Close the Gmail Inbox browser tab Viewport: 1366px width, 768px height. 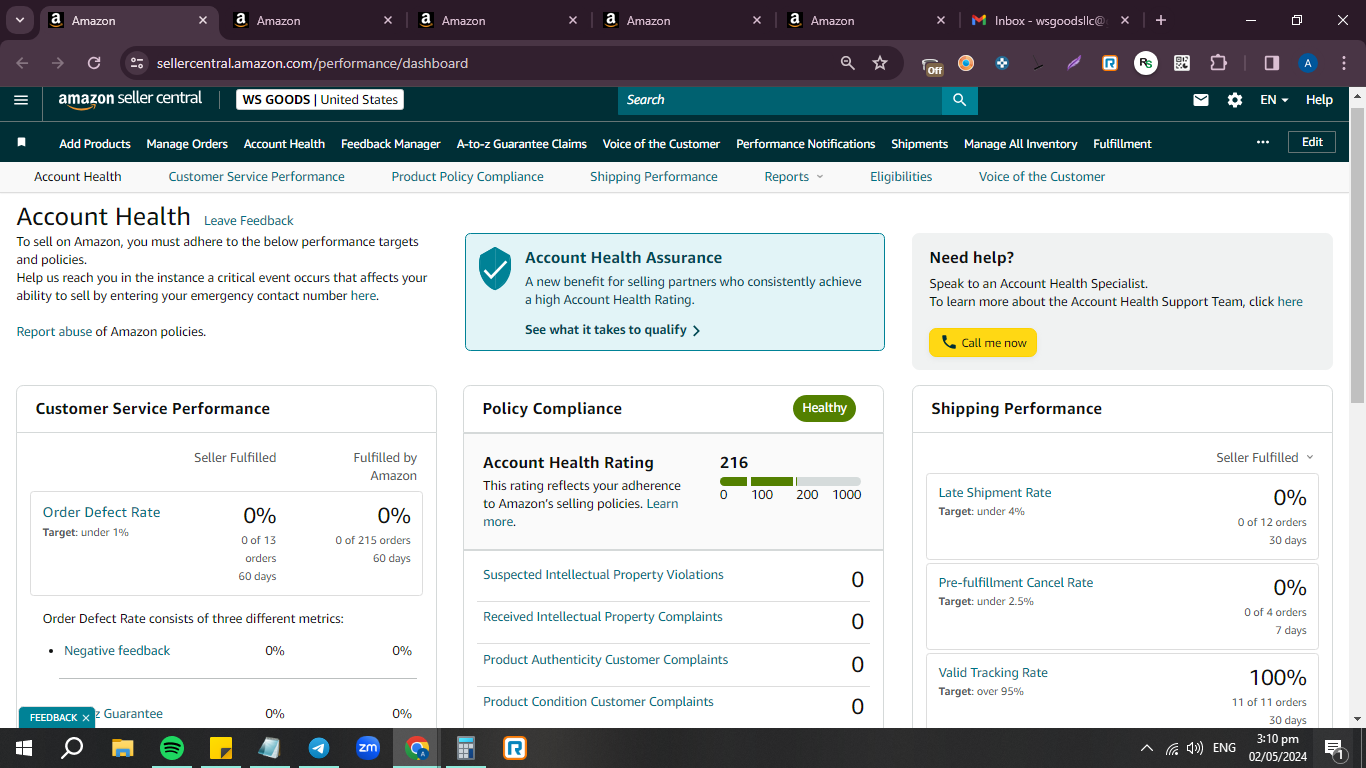1125,20
